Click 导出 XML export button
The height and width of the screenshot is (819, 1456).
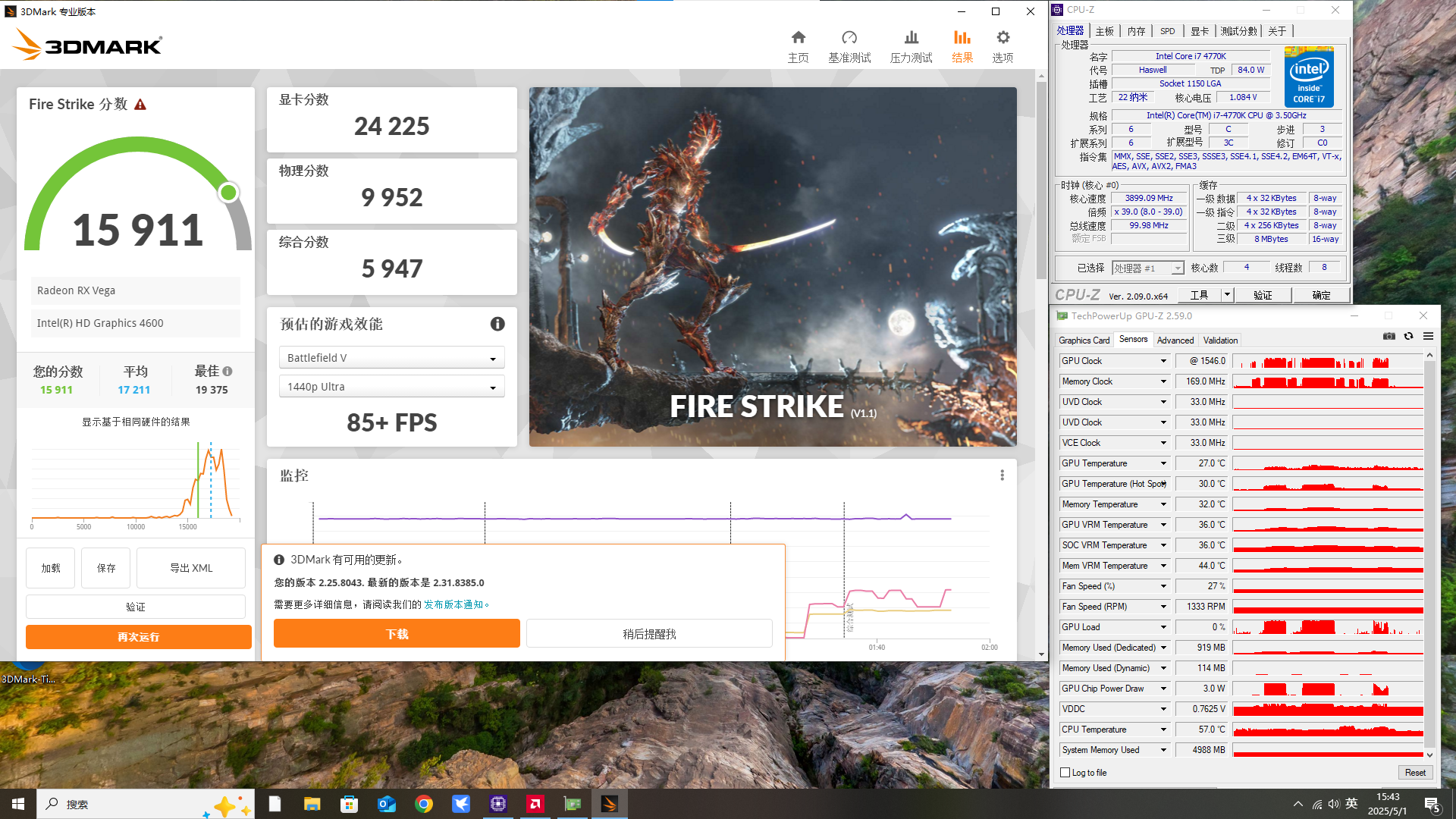[191, 568]
